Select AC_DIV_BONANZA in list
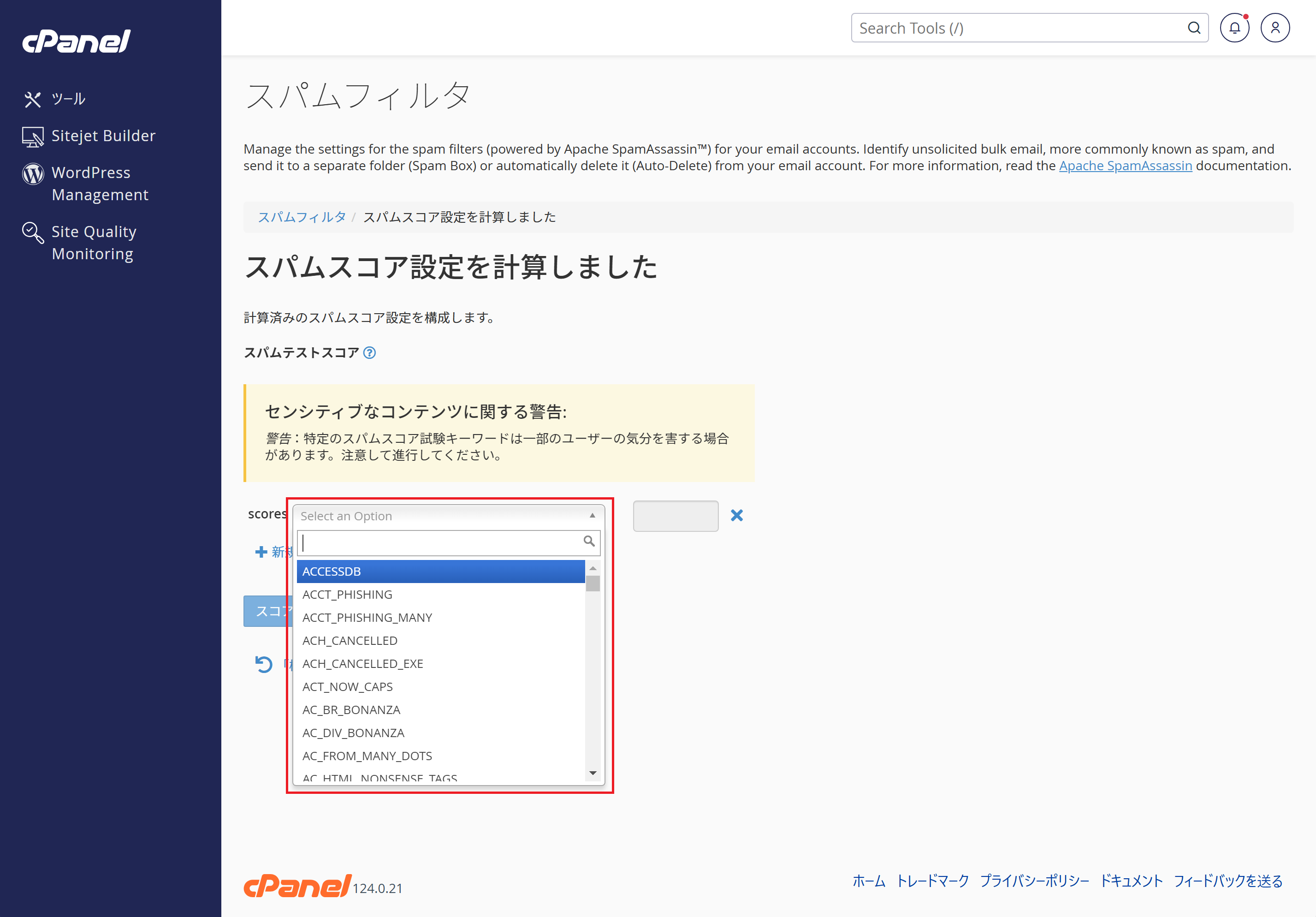1316x917 pixels. 440,733
